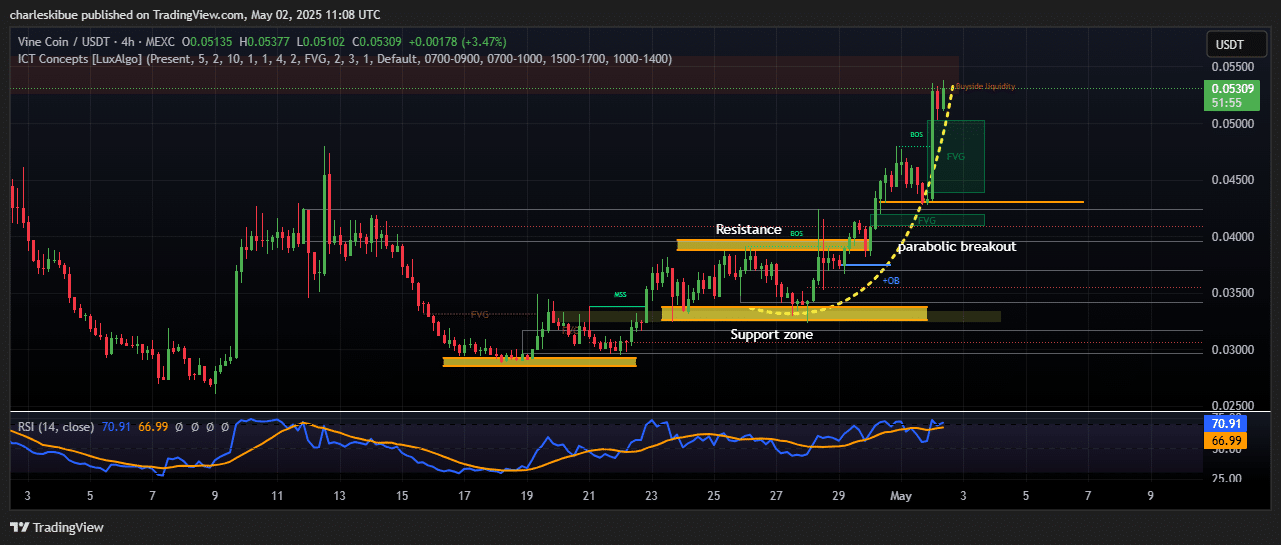This screenshot has width=1281, height=545.
Task: Click the 51:55 candle countdown timer
Action: coord(1226,102)
